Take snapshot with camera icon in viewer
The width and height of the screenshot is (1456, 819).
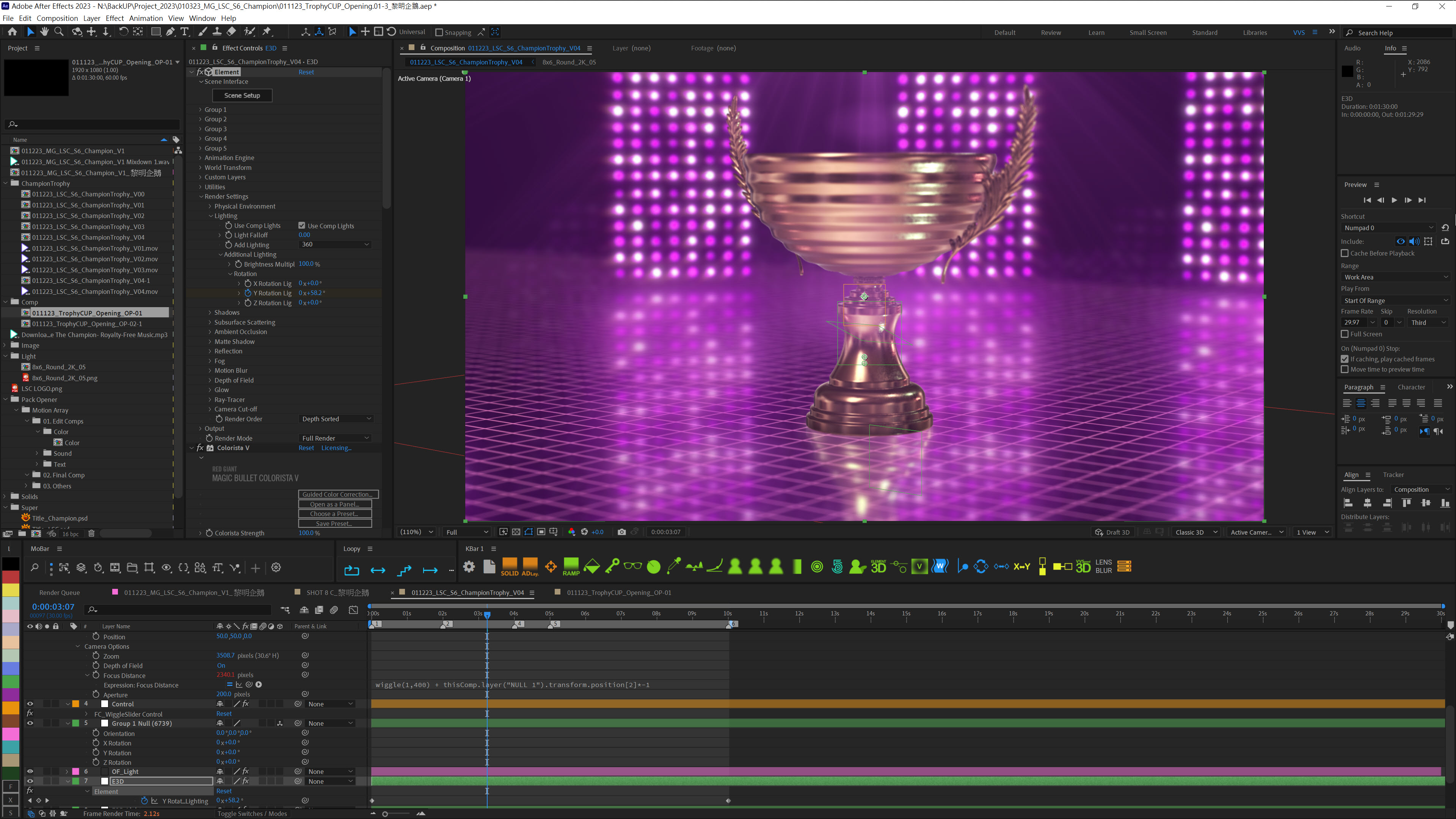pos(622,532)
